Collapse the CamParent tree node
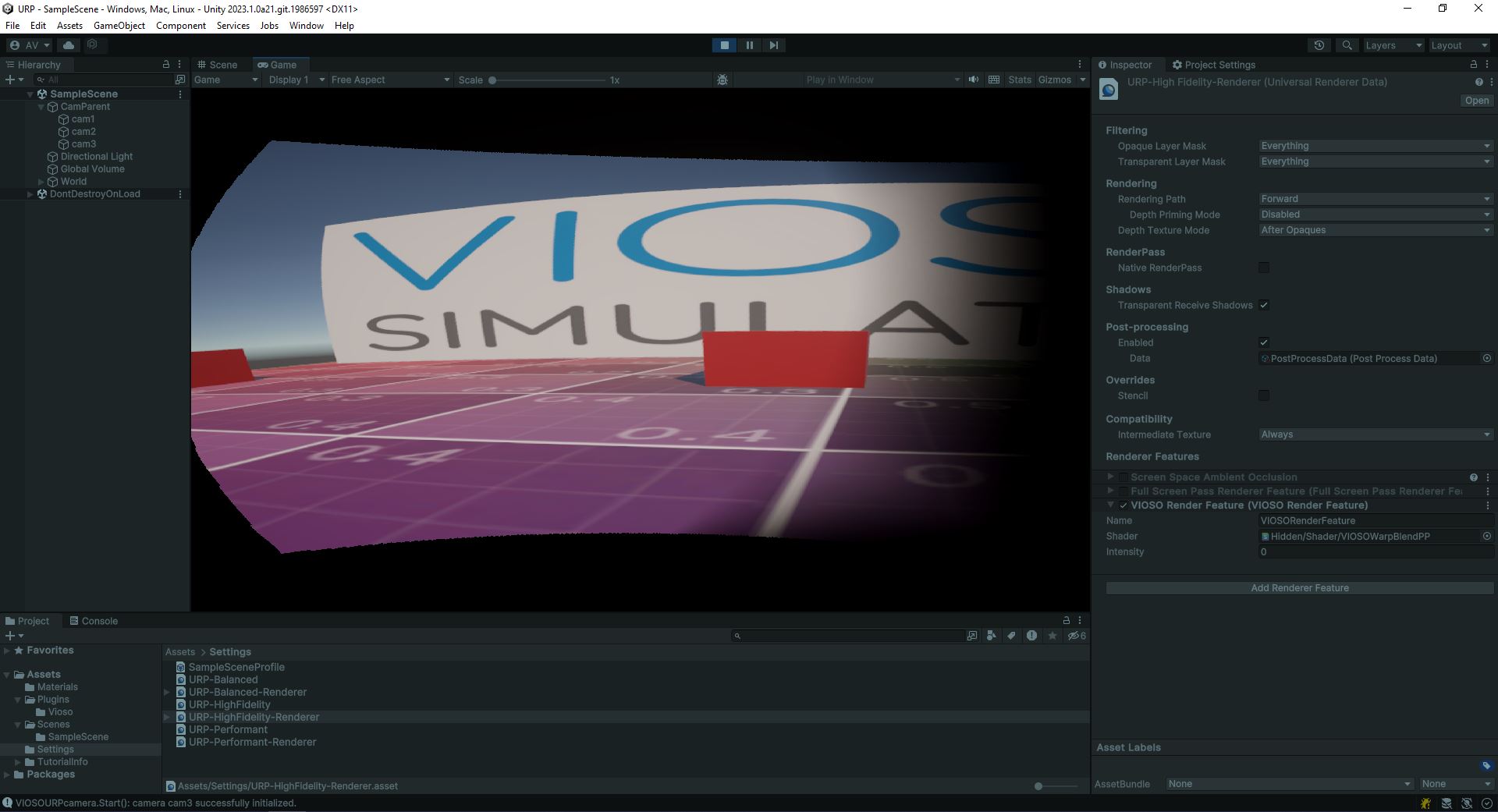This screenshot has width=1498, height=812. 41,107
